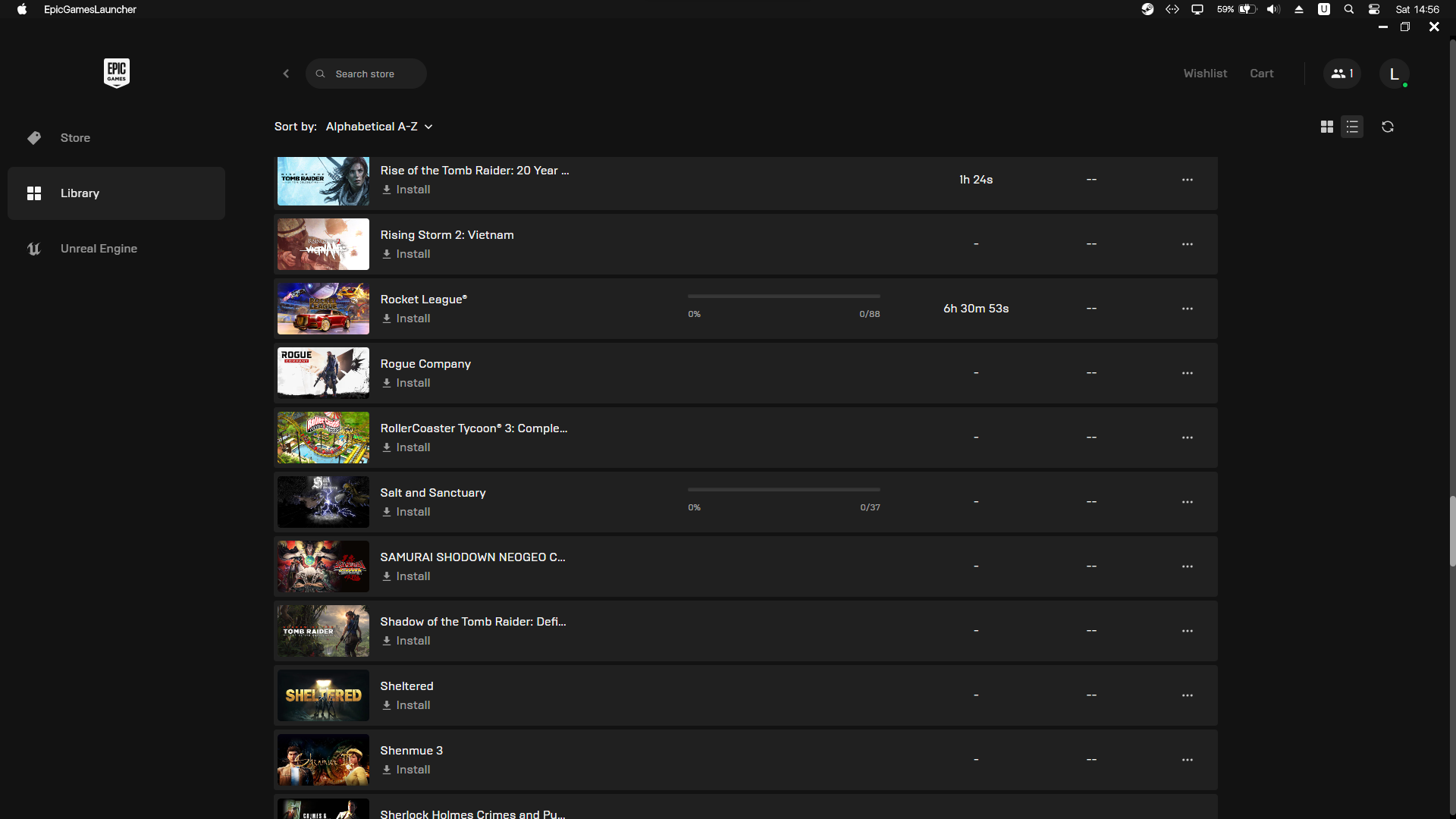Install Sheltered game

tap(406, 705)
